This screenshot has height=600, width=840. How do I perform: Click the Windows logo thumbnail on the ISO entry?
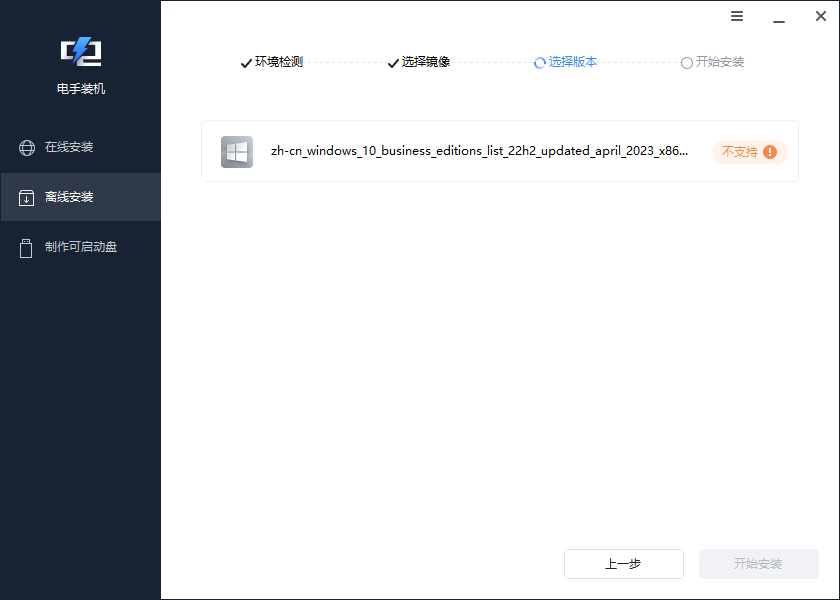point(237,152)
